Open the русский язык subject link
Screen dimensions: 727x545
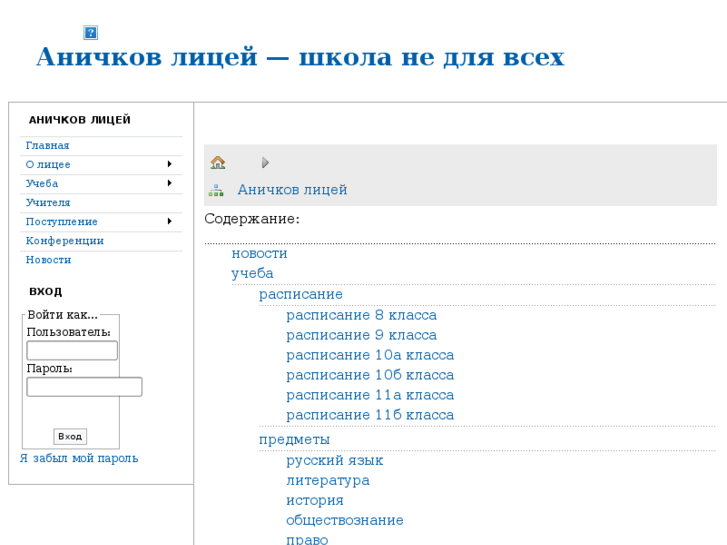[334, 461]
